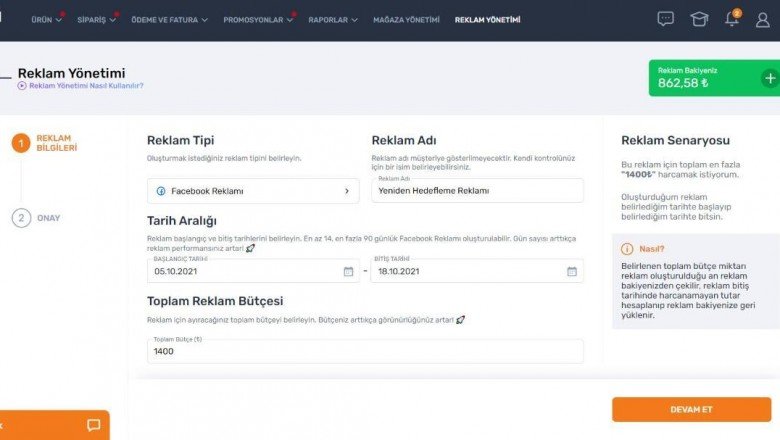The image size is (780, 440).
Task: Click the Reklam Senaryosu heading
Action: [676, 140]
